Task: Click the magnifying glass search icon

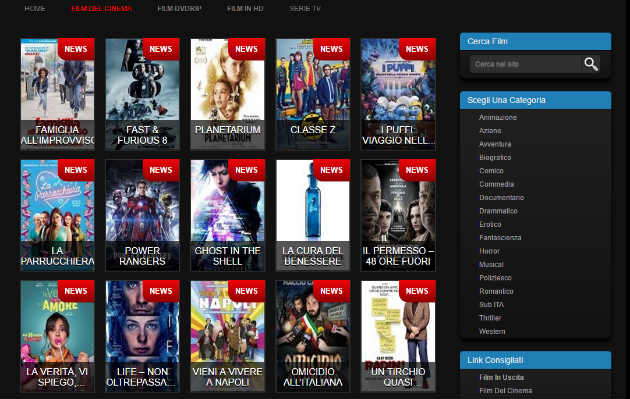Action: pos(591,64)
